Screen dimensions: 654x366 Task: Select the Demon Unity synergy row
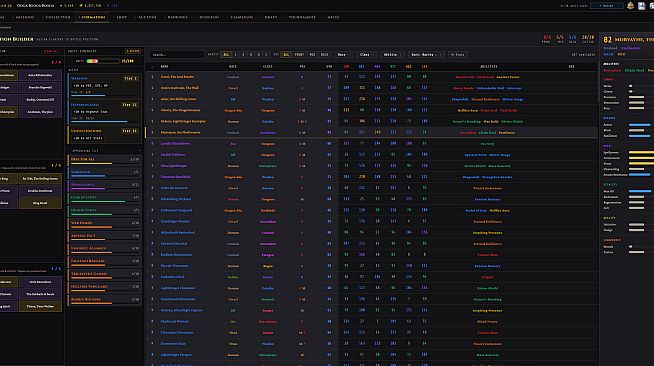tap(104, 211)
